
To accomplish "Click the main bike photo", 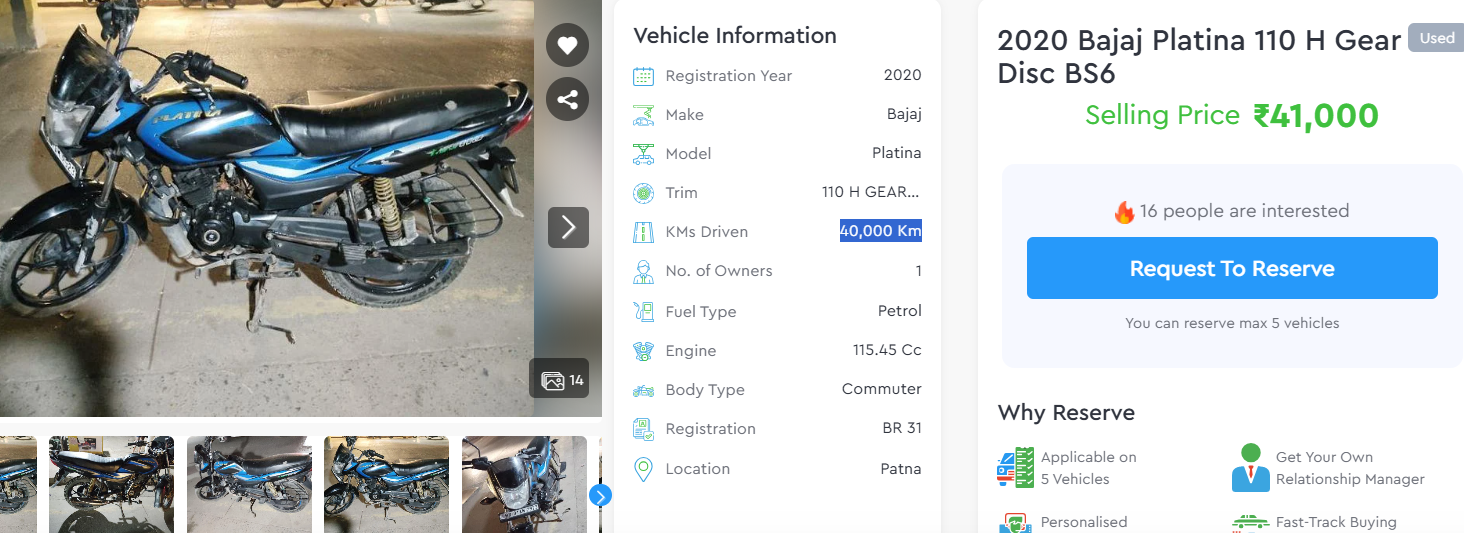I will [x=267, y=208].
